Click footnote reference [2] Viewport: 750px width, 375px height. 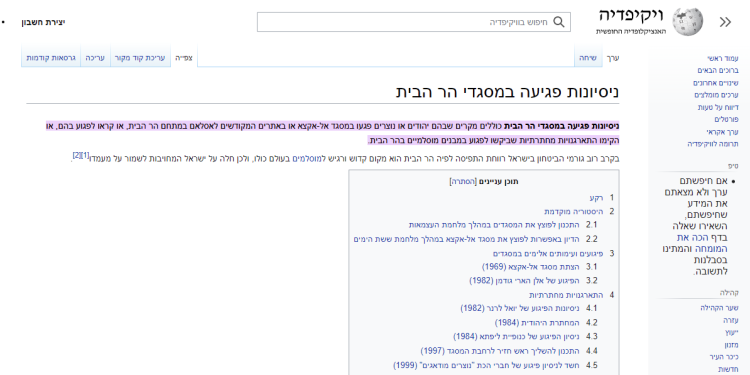(77, 155)
